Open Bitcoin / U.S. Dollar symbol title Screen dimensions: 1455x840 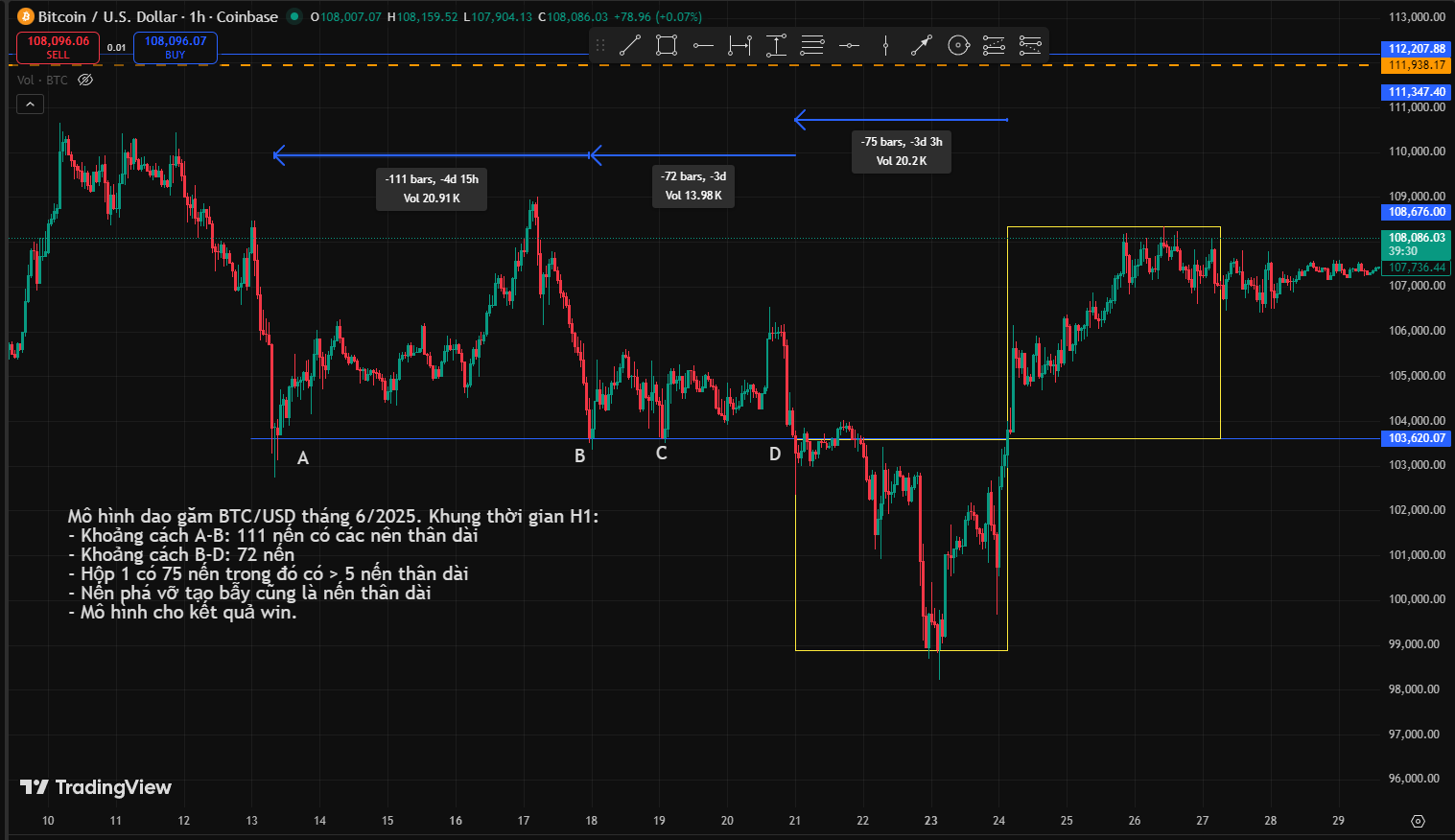(157, 16)
